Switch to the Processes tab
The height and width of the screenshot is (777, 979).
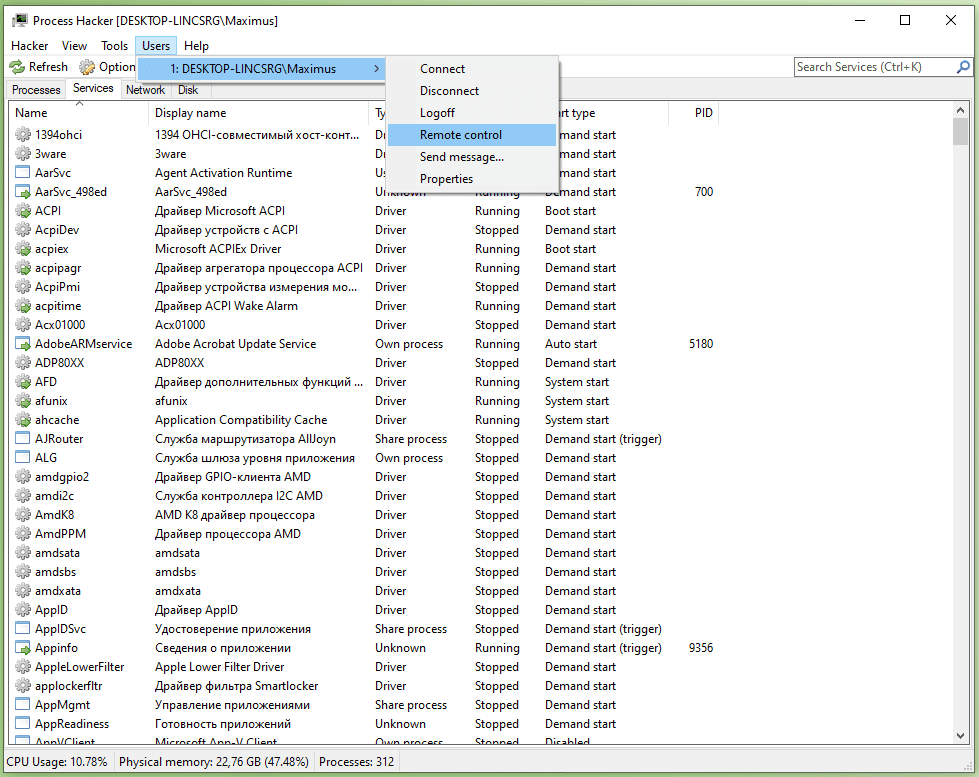36,90
